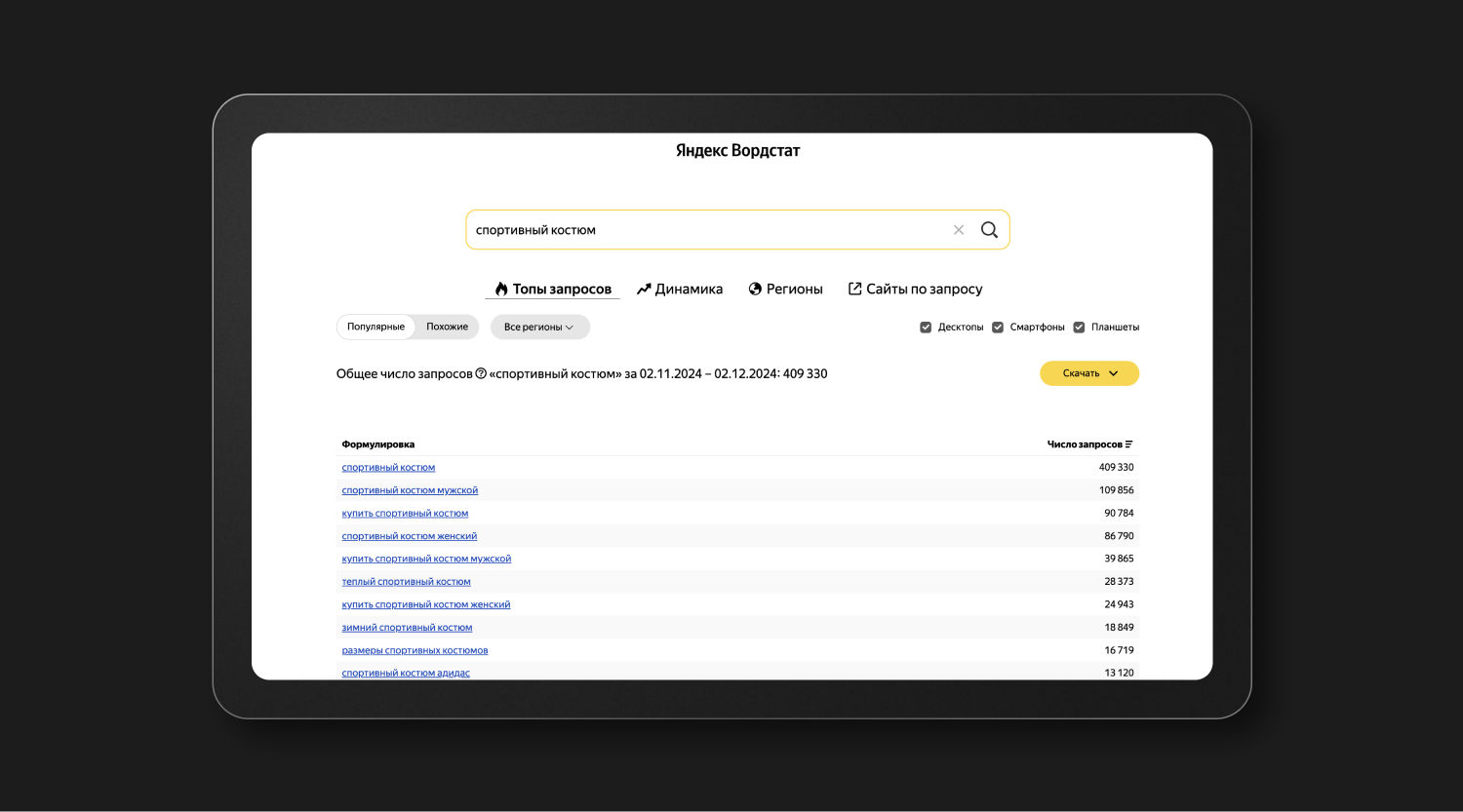Image resolution: width=1463 pixels, height=812 pixels.
Task: Click the value '90 784'
Action: [x=1119, y=514]
